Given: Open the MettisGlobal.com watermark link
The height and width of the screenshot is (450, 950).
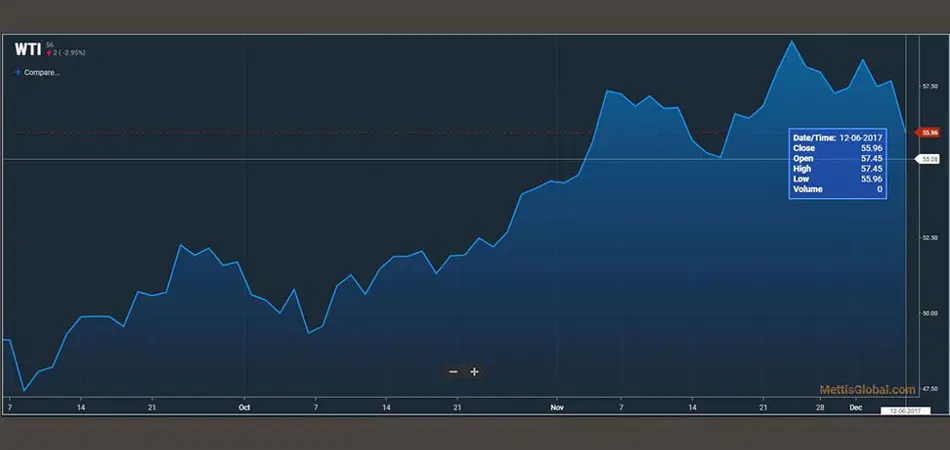Looking at the screenshot, I should click(867, 390).
